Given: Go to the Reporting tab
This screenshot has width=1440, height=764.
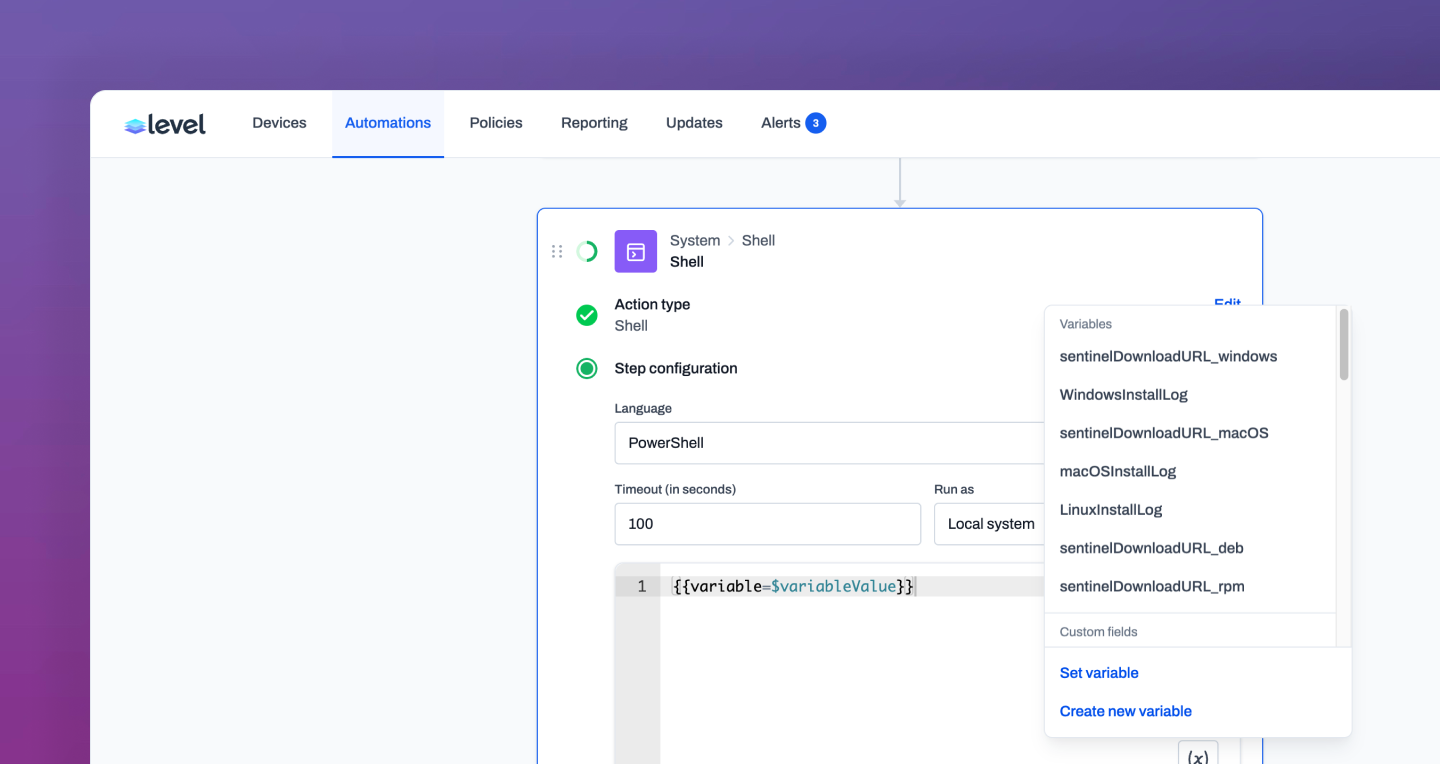Looking at the screenshot, I should click(x=594, y=123).
